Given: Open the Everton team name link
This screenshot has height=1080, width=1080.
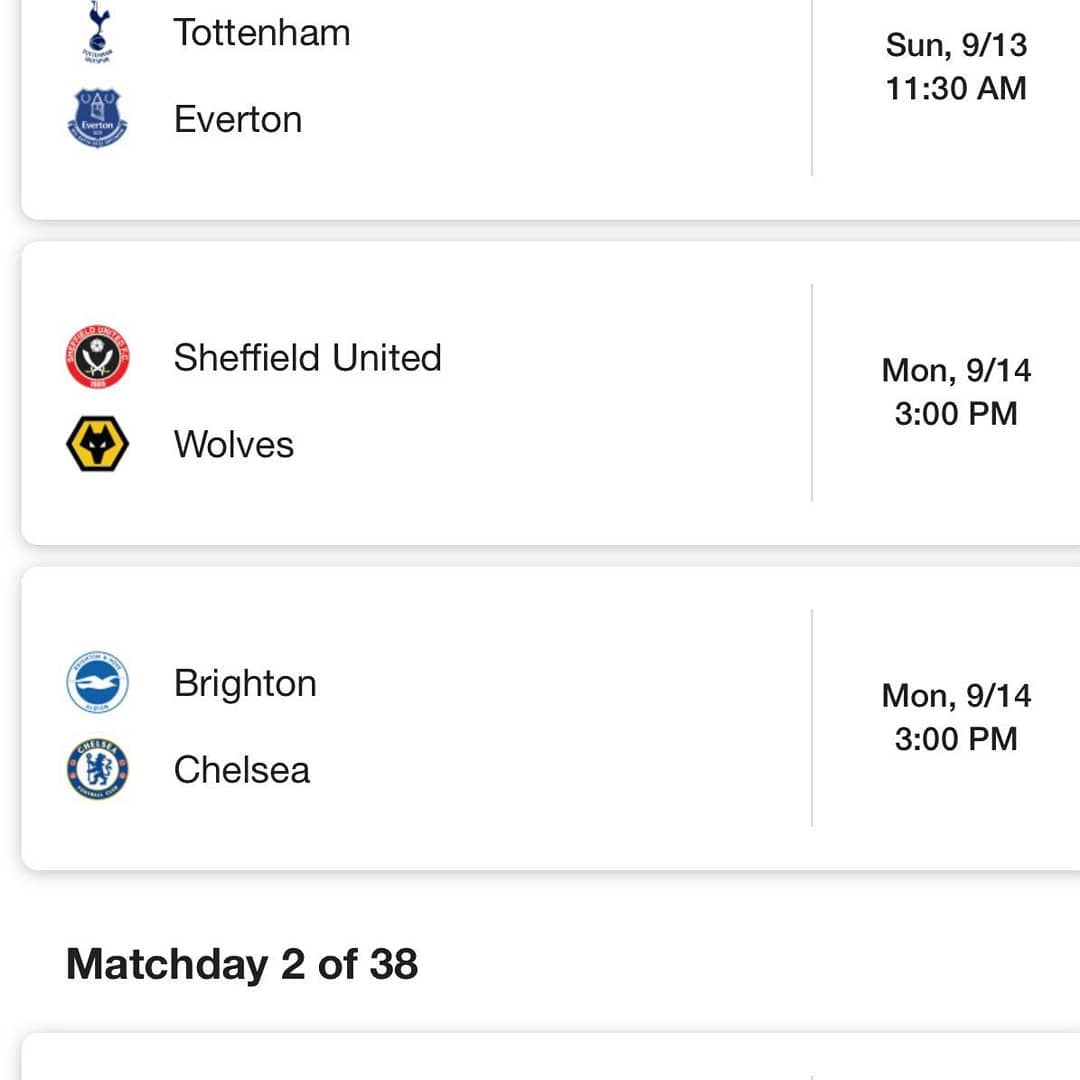Looking at the screenshot, I should coord(238,119).
